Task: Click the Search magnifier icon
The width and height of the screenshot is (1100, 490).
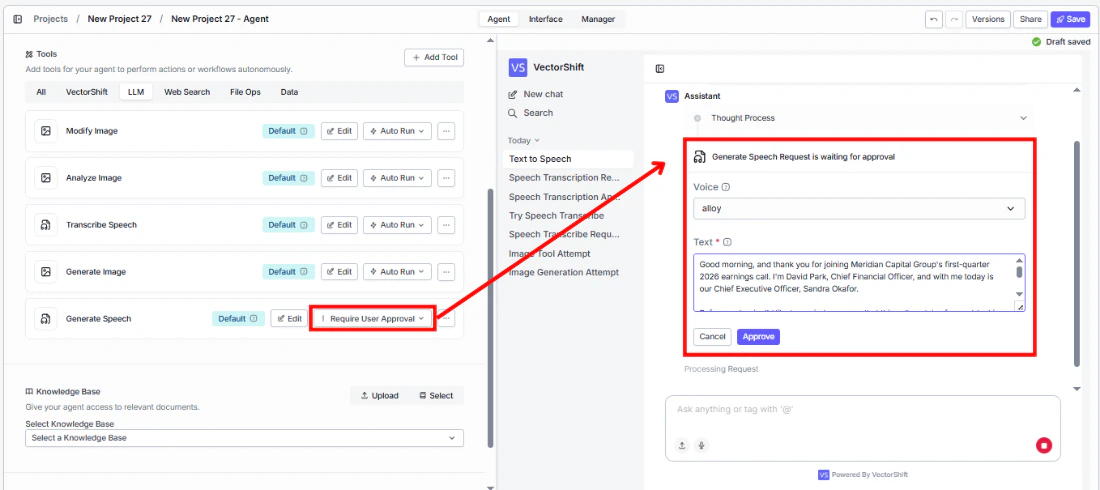Action: 512,113
